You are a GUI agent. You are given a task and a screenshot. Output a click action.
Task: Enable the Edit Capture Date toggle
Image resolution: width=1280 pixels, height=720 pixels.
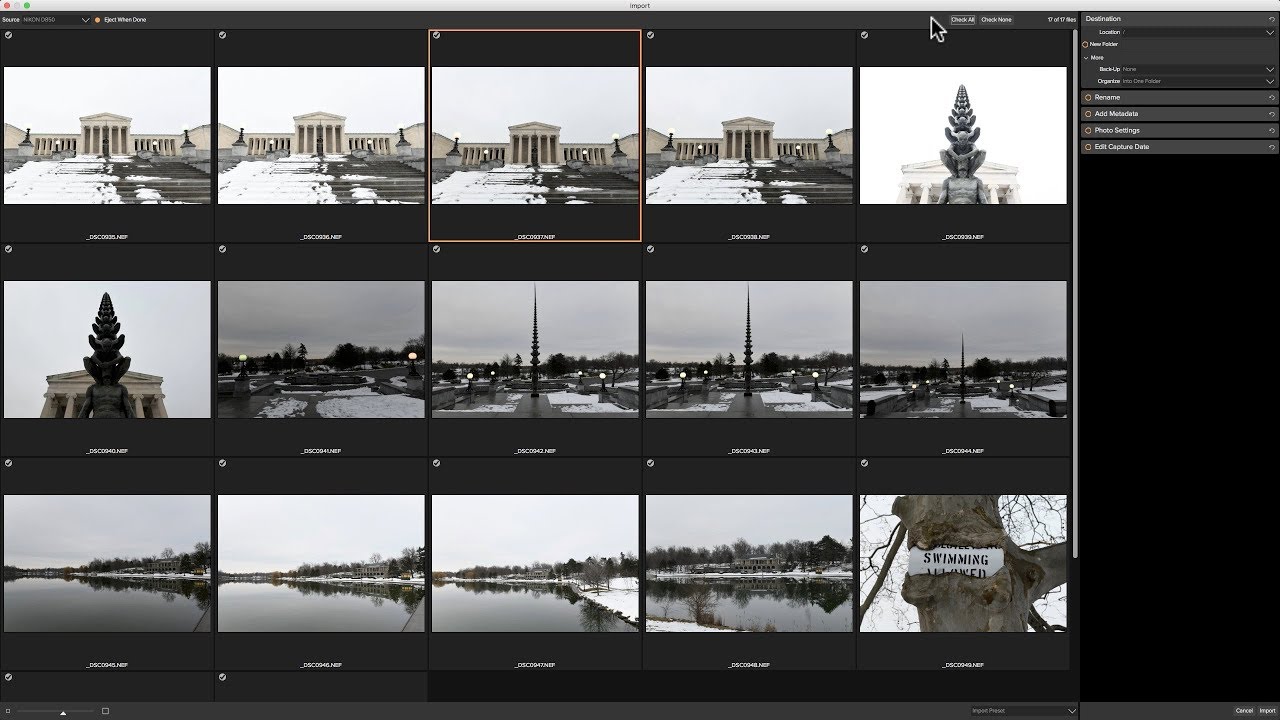pos(1088,147)
